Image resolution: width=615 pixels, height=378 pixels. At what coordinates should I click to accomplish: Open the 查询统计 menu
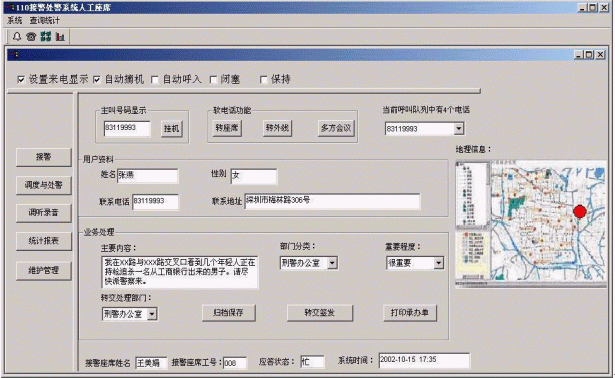[45, 20]
